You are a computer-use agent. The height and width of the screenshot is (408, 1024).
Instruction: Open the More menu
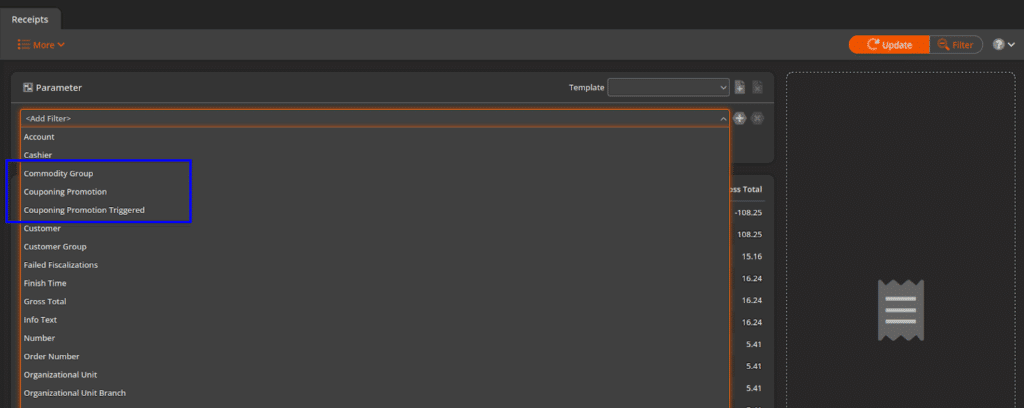41,45
